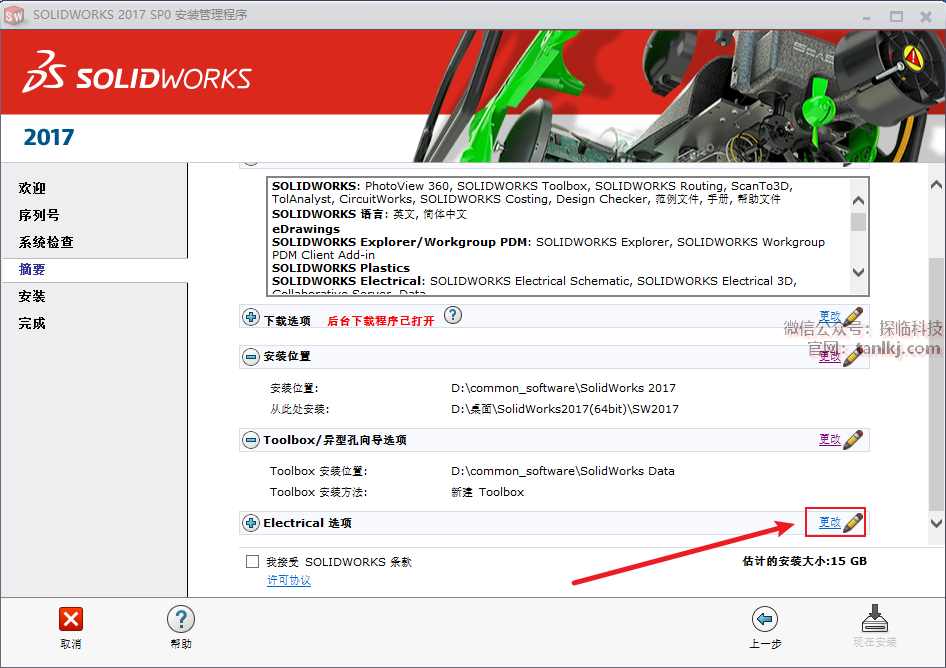Click the red Cancel (取消) icon
Viewport: 946px width, 668px height.
pos(71,619)
